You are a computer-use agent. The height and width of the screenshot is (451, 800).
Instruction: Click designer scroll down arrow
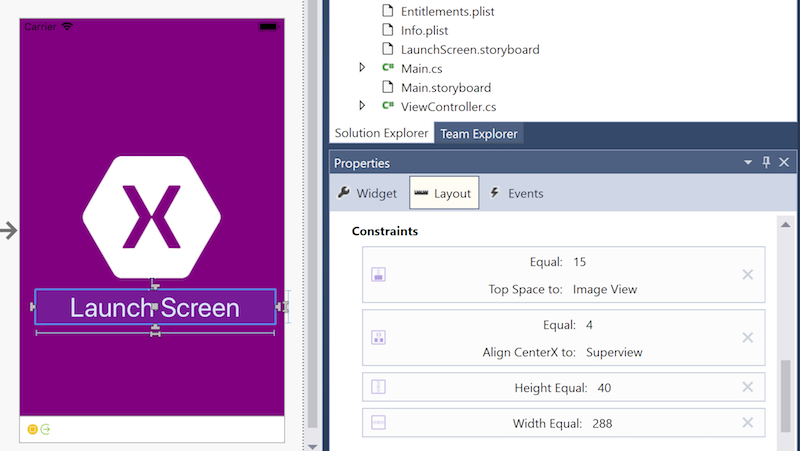pos(313,447)
